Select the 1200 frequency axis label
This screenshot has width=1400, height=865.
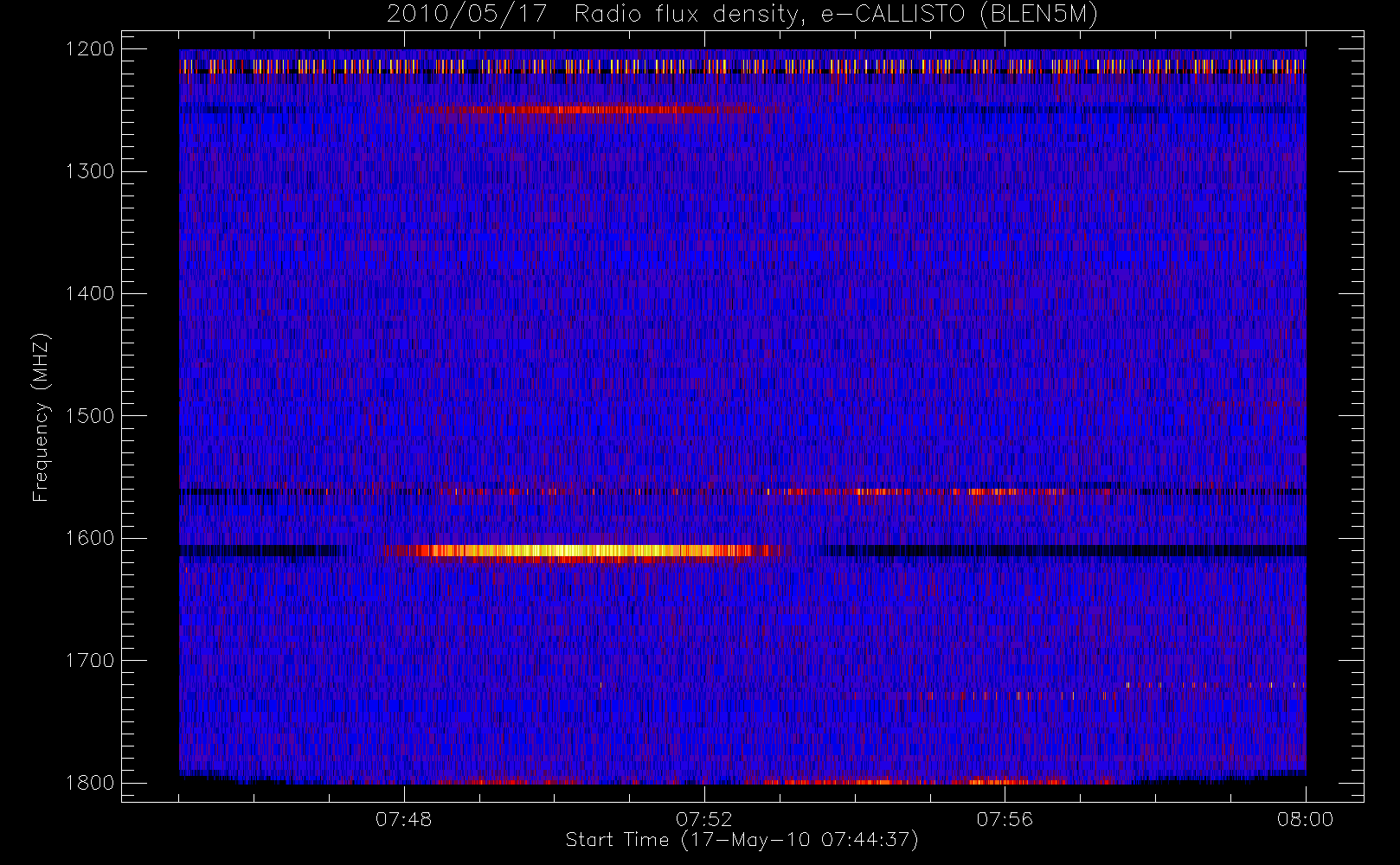[x=90, y=49]
